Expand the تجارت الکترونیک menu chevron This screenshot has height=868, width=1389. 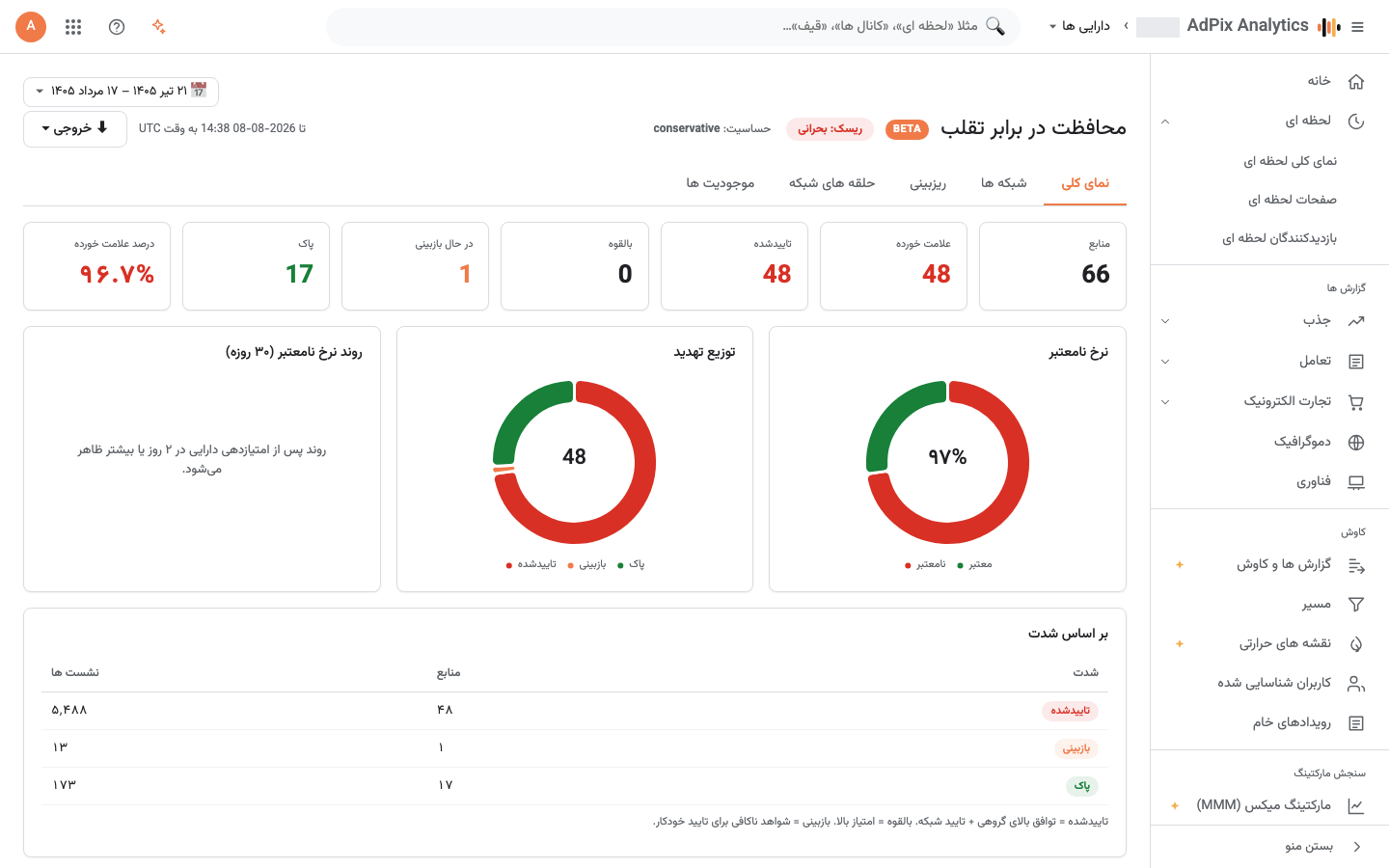[x=1165, y=402]
